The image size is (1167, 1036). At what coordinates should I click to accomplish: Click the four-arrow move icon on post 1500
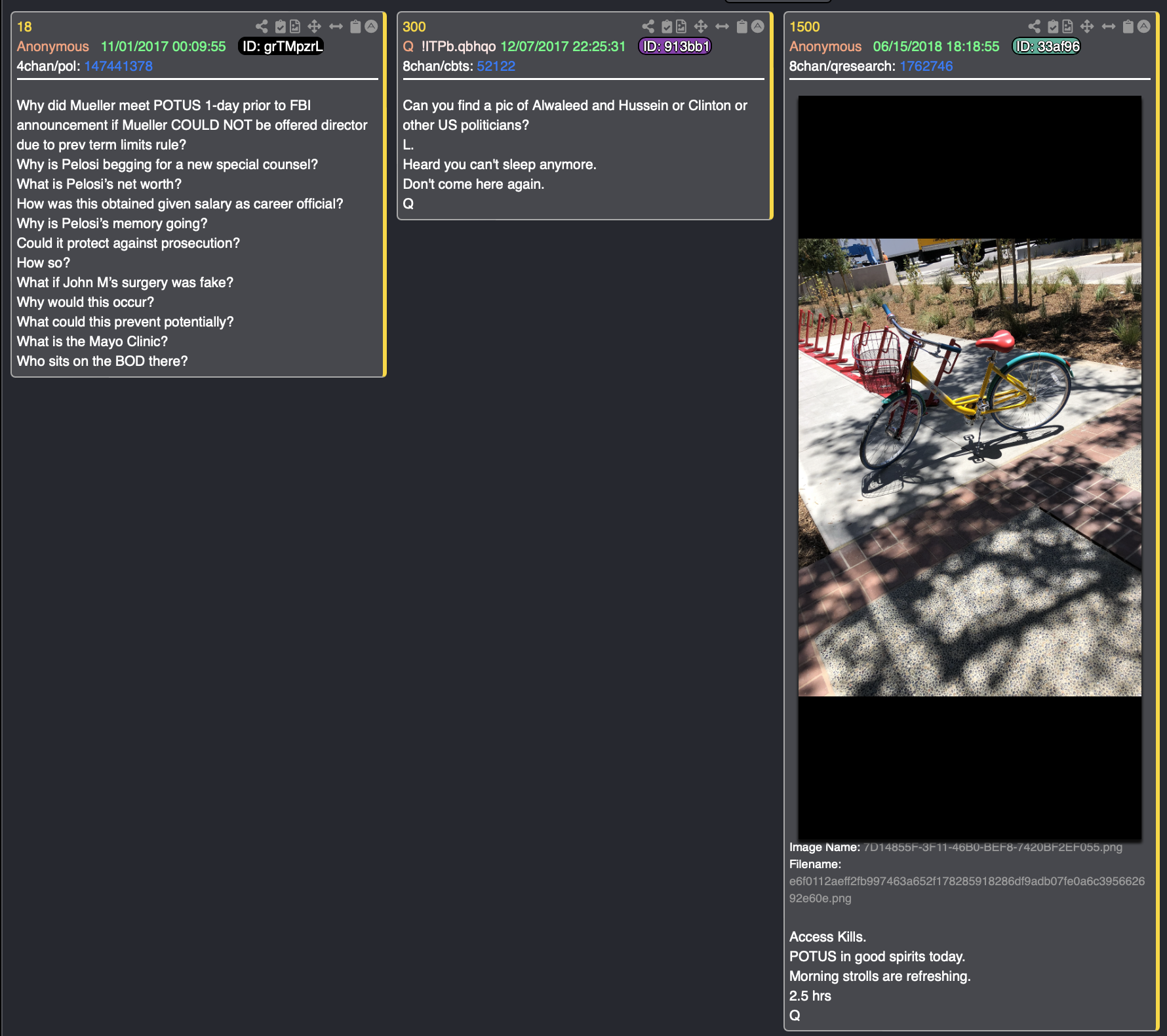tap(1087, 26)
